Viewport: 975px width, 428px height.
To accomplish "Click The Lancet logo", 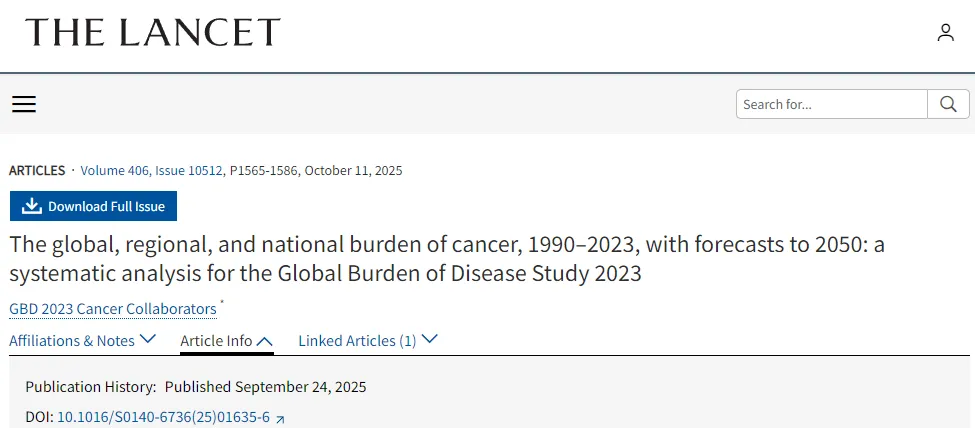I will point(153,33).
